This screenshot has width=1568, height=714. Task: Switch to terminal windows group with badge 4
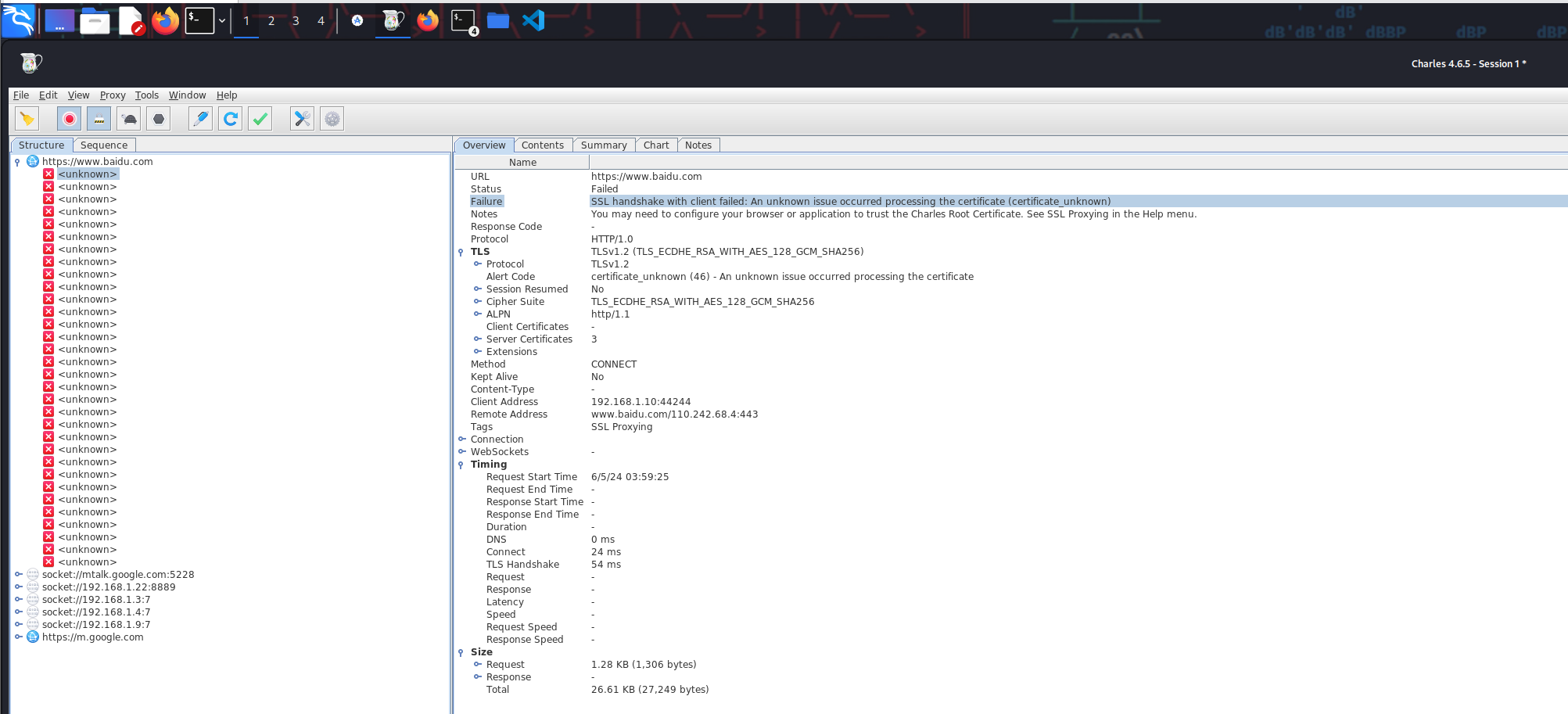coord(464,21)
